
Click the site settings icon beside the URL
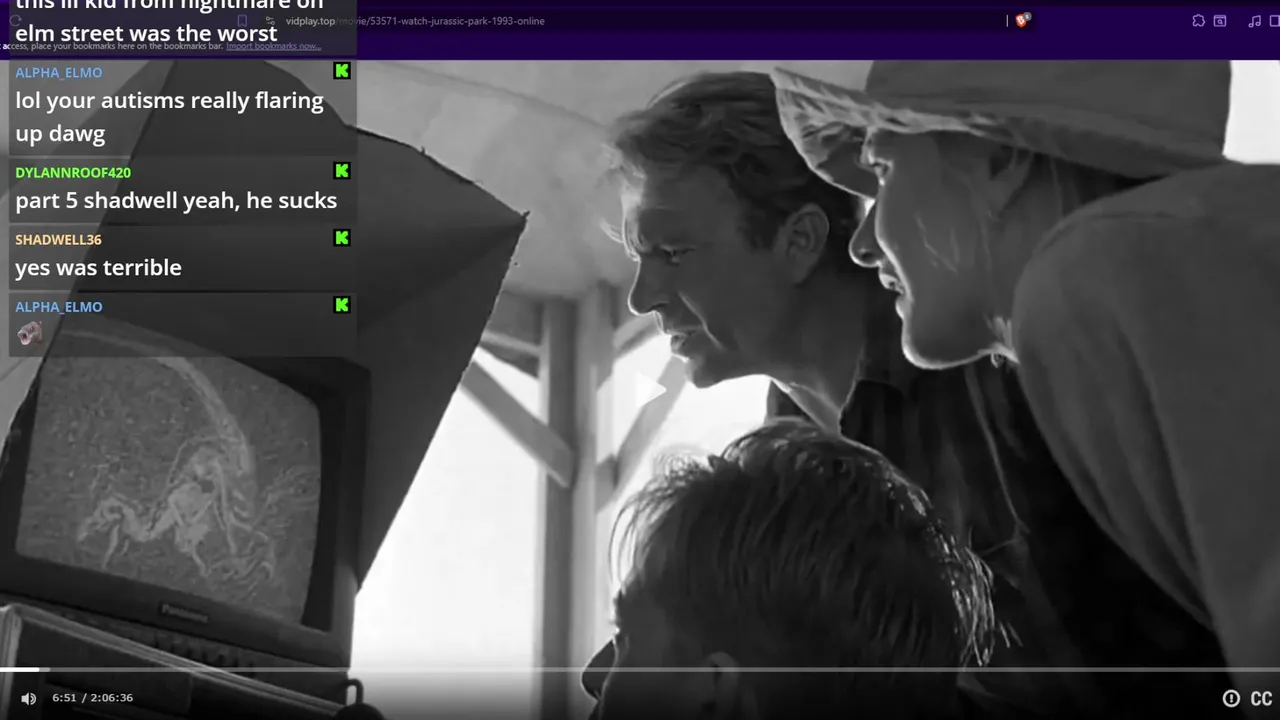tap(270, 21)
